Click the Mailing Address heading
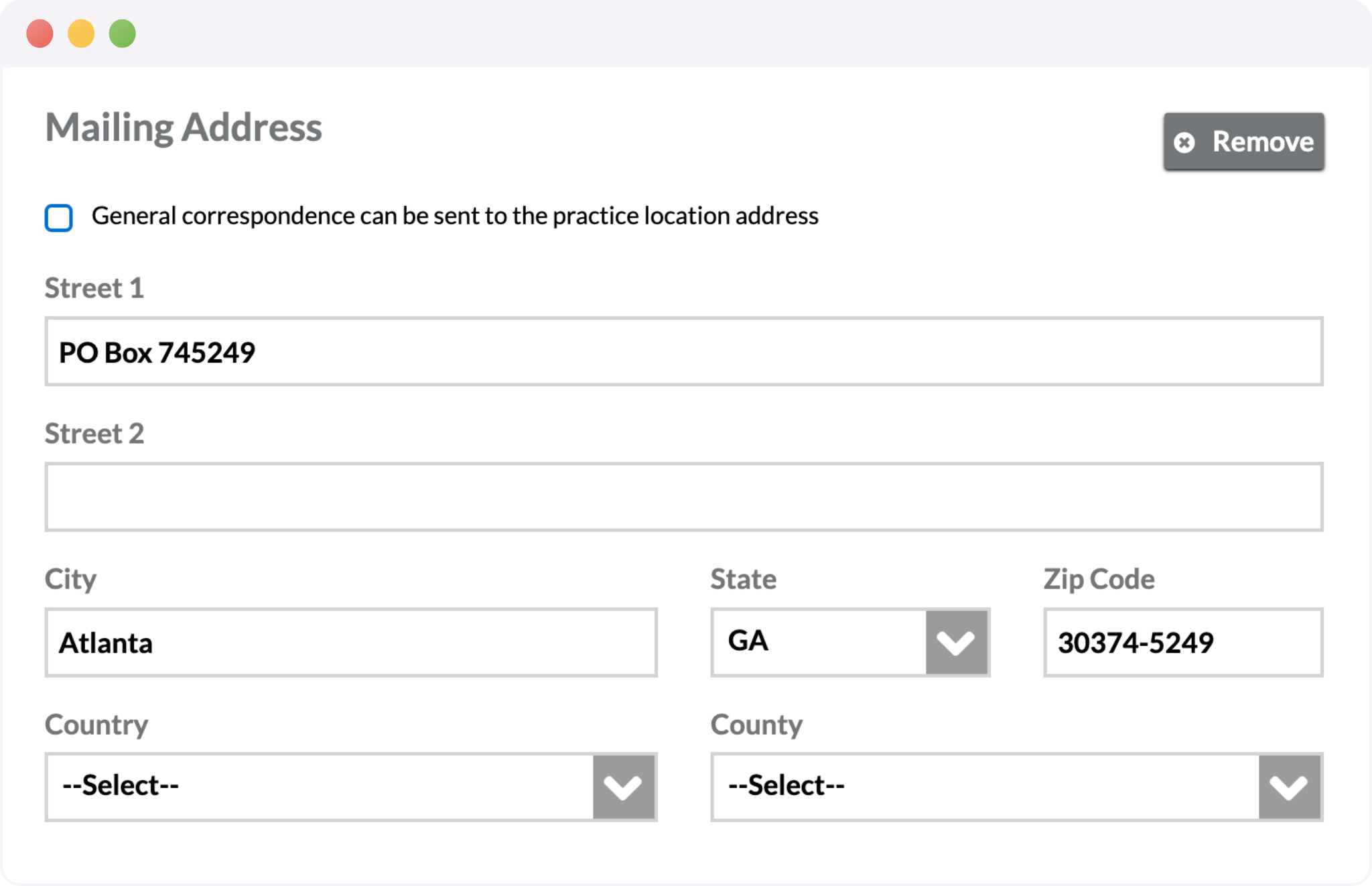 (x=184, y=127)
